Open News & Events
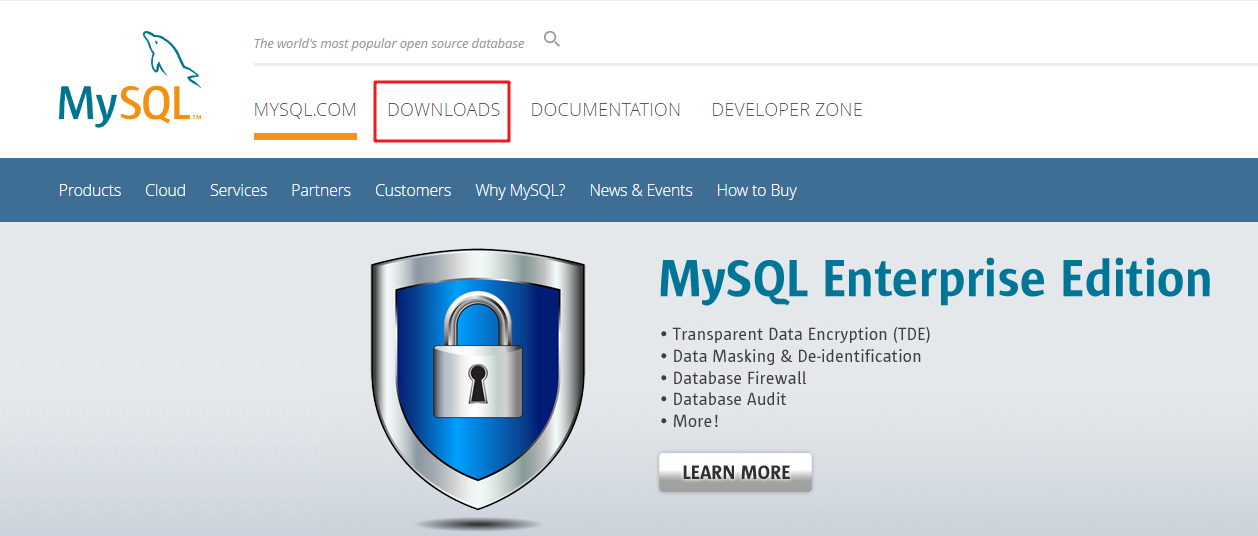The image size is (1258, 536). point(641,190)
